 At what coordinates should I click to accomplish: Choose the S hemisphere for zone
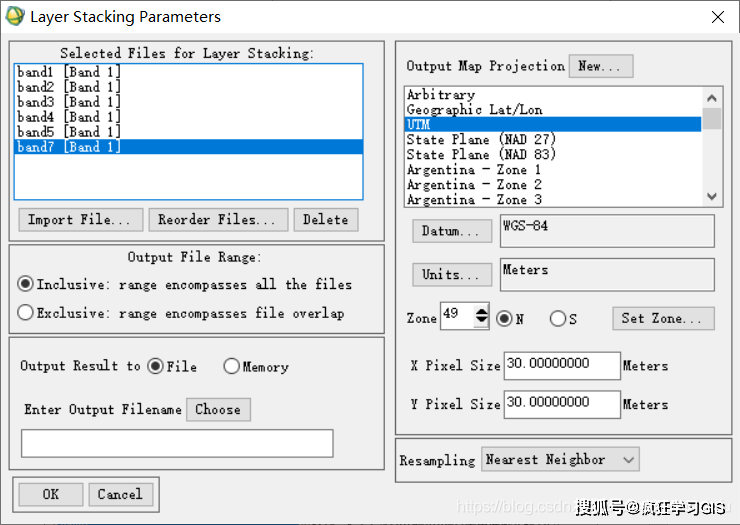point(557,319)
